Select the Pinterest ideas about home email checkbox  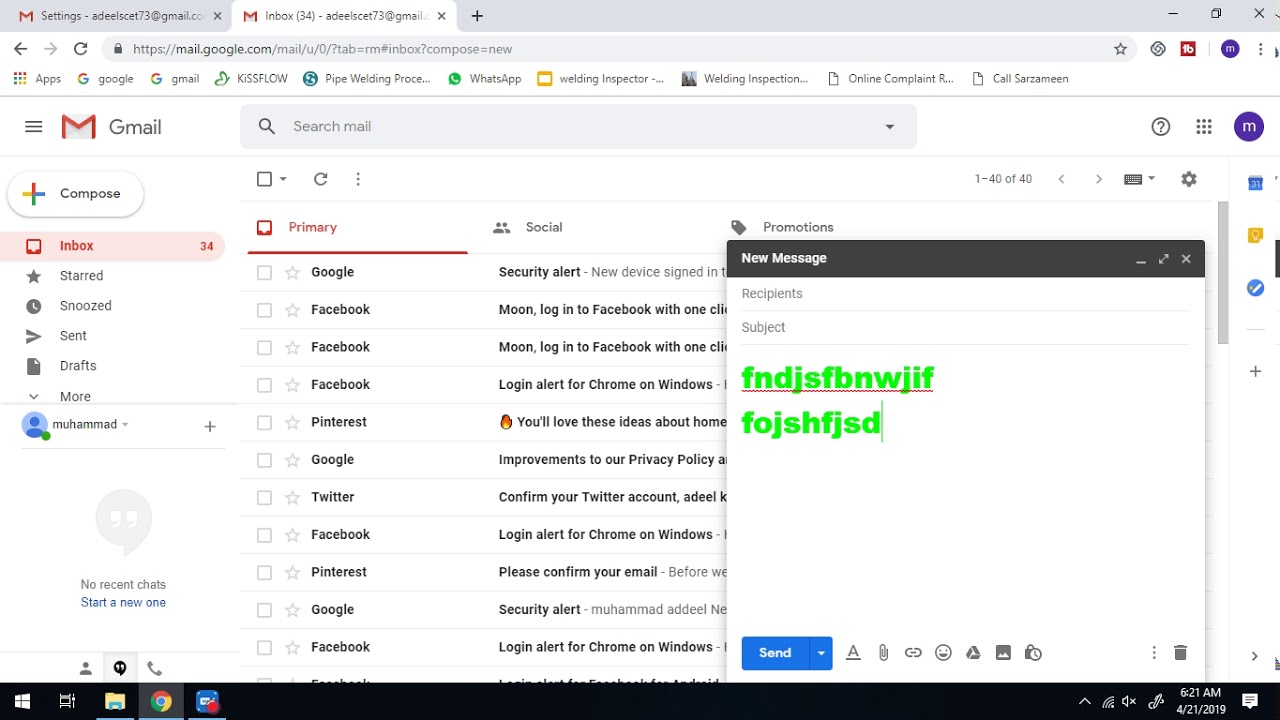point(264,422)
